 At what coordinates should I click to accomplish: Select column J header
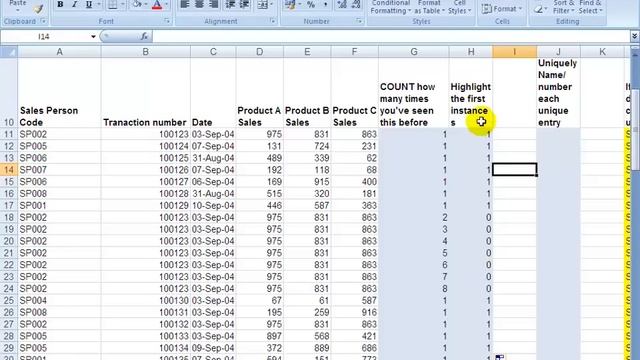pyautogui.click(x=558, y=52)
